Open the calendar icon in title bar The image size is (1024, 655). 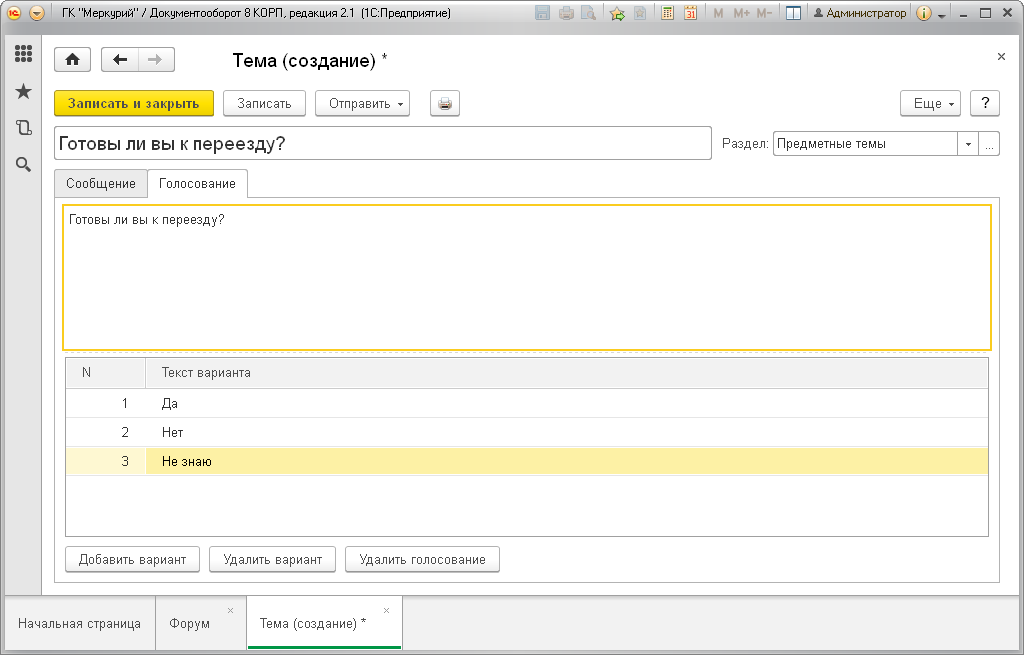(690, 13)
